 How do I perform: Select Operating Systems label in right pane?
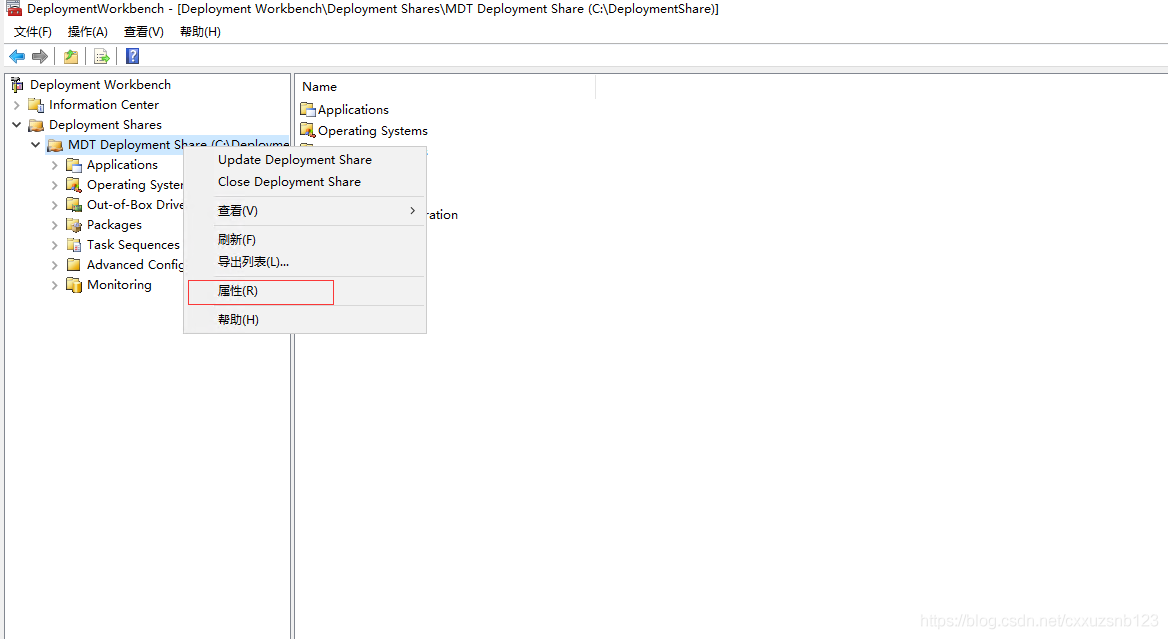[x=372, y=130]
